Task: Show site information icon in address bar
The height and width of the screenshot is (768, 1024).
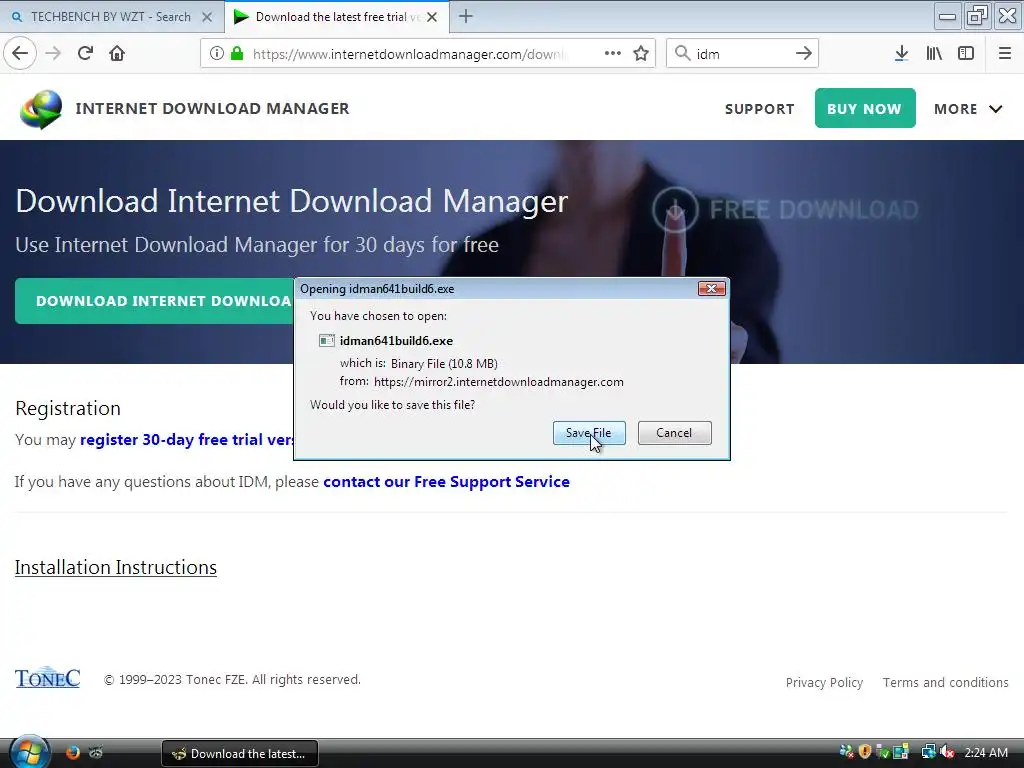Action: [216, 54]
